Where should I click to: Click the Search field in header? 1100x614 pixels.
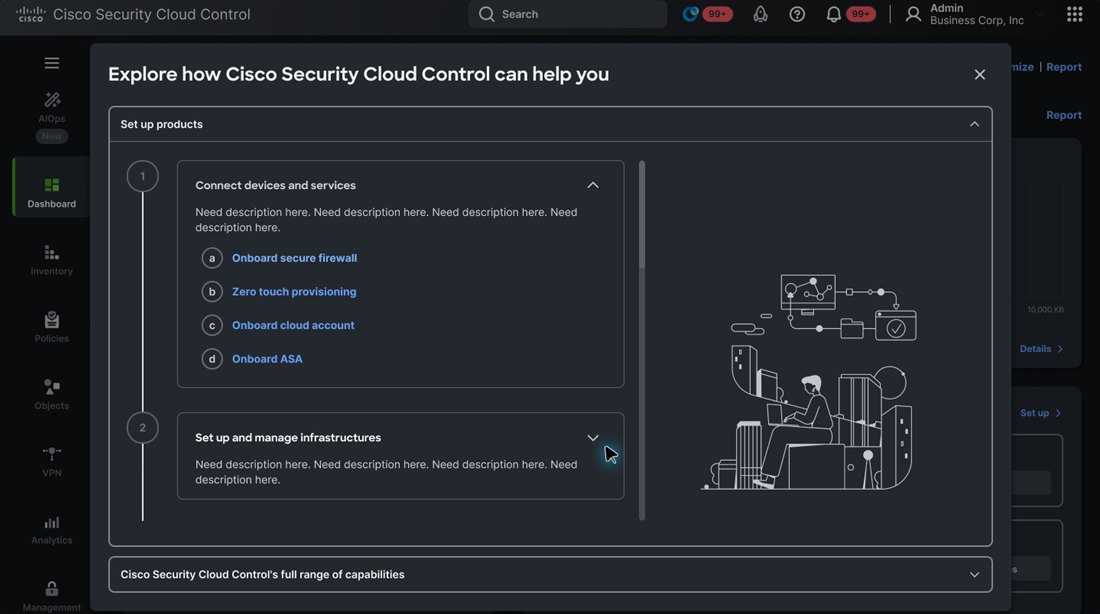point(568,14)
